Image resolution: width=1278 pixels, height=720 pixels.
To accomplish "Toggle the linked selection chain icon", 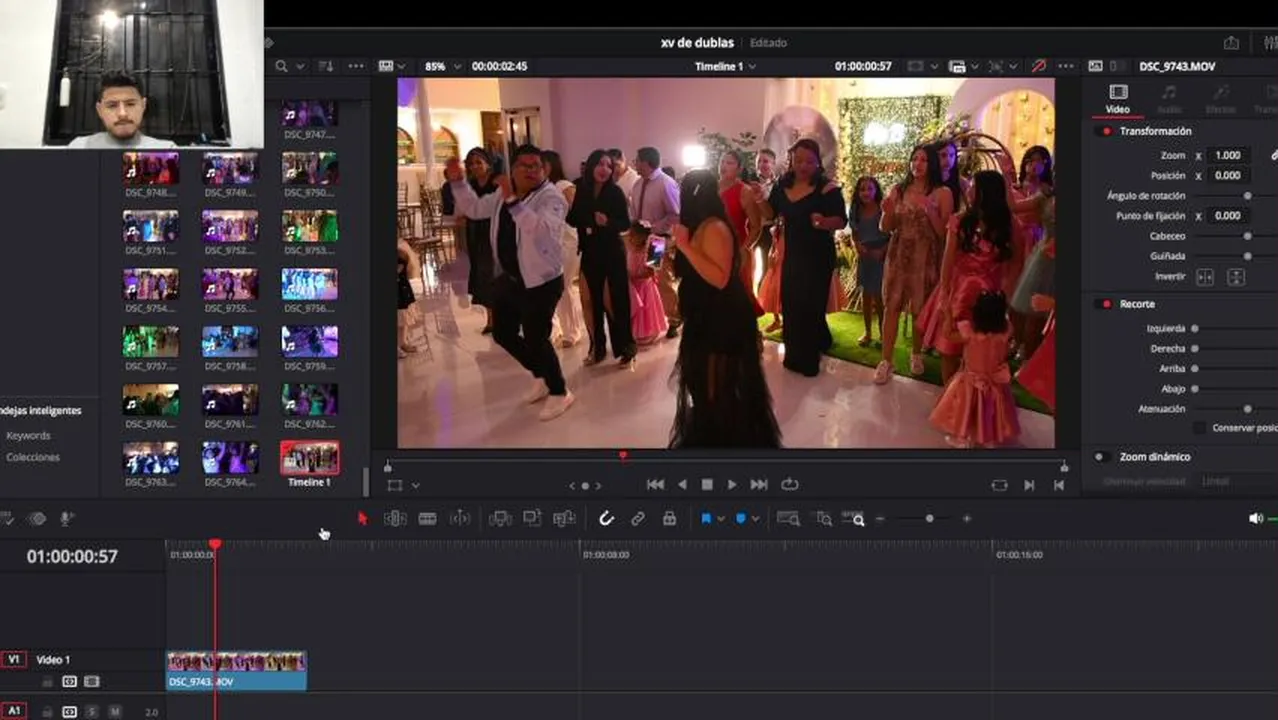I will click(x=637, y=518).
